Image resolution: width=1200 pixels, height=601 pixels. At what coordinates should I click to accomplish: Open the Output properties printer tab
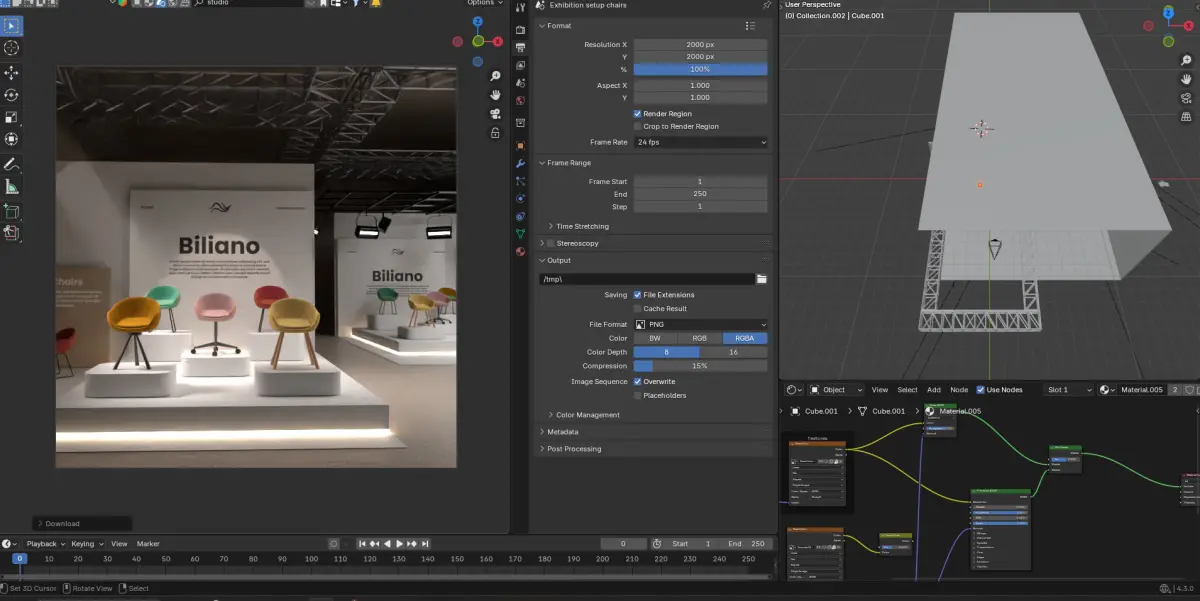520,47
